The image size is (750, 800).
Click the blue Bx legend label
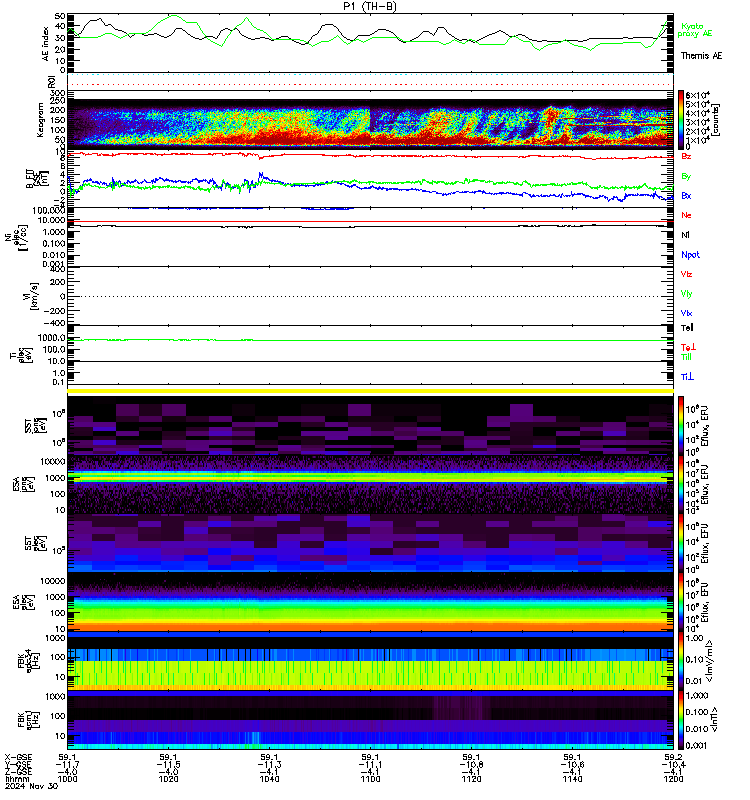pyautogui.click(x=686, y=195)
